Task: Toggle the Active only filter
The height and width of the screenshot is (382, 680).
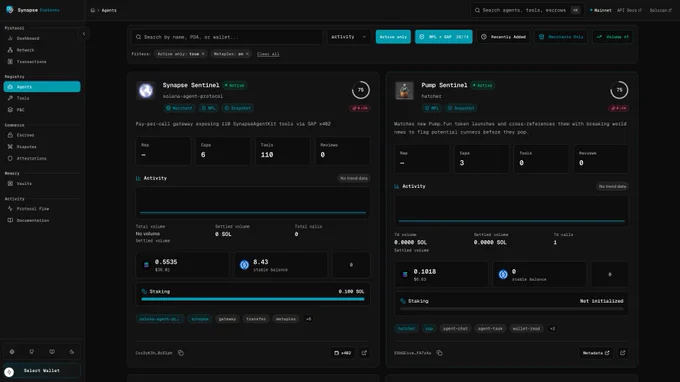Action: pyautogui.click(x=393, y=37)
